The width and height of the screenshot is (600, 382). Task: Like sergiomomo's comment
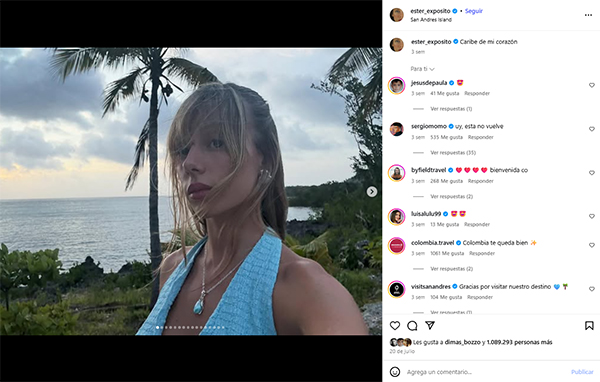click(592, 129)
